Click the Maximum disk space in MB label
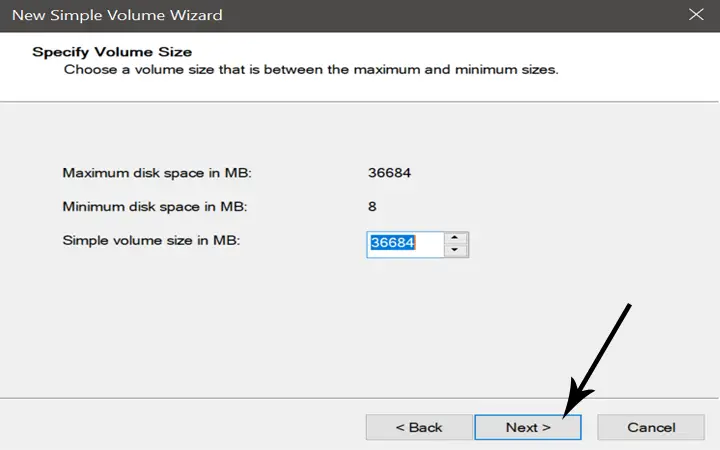720x450 pixels. tap(157, 173)
